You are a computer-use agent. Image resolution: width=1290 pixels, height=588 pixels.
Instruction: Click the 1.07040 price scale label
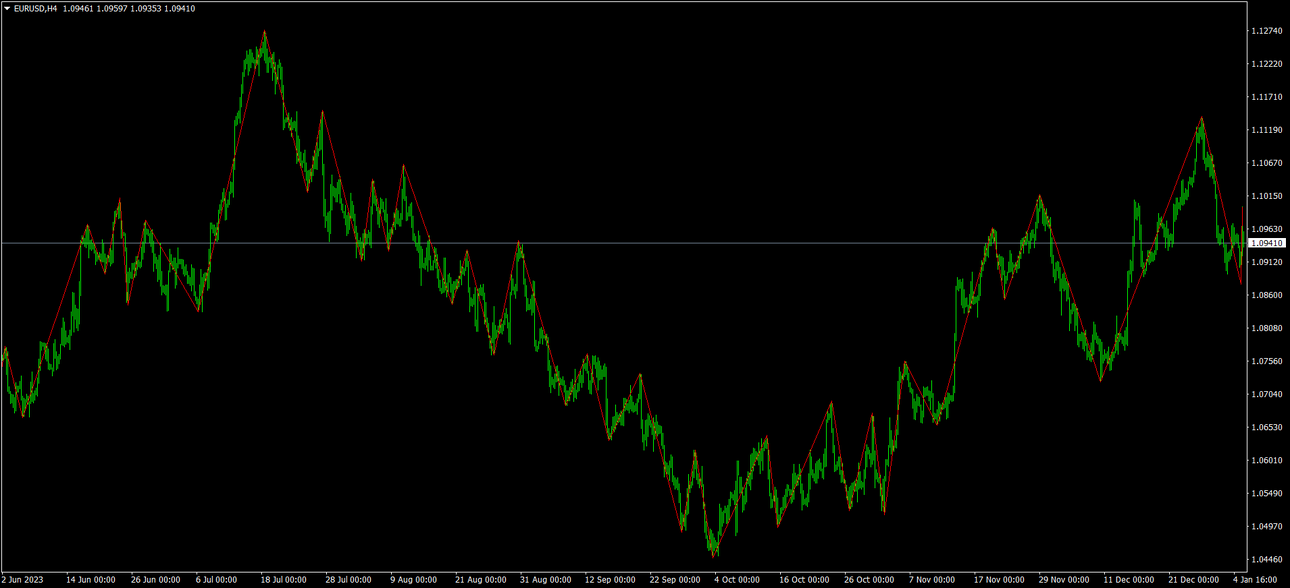tap(1267, 394)
